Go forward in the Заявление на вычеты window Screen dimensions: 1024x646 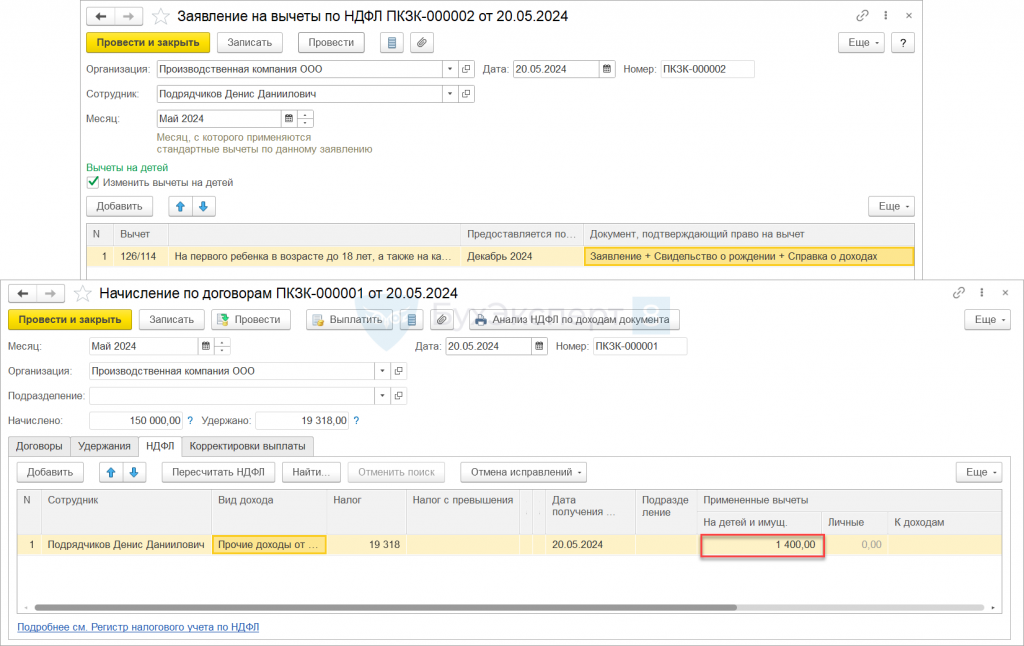point(129,16)
